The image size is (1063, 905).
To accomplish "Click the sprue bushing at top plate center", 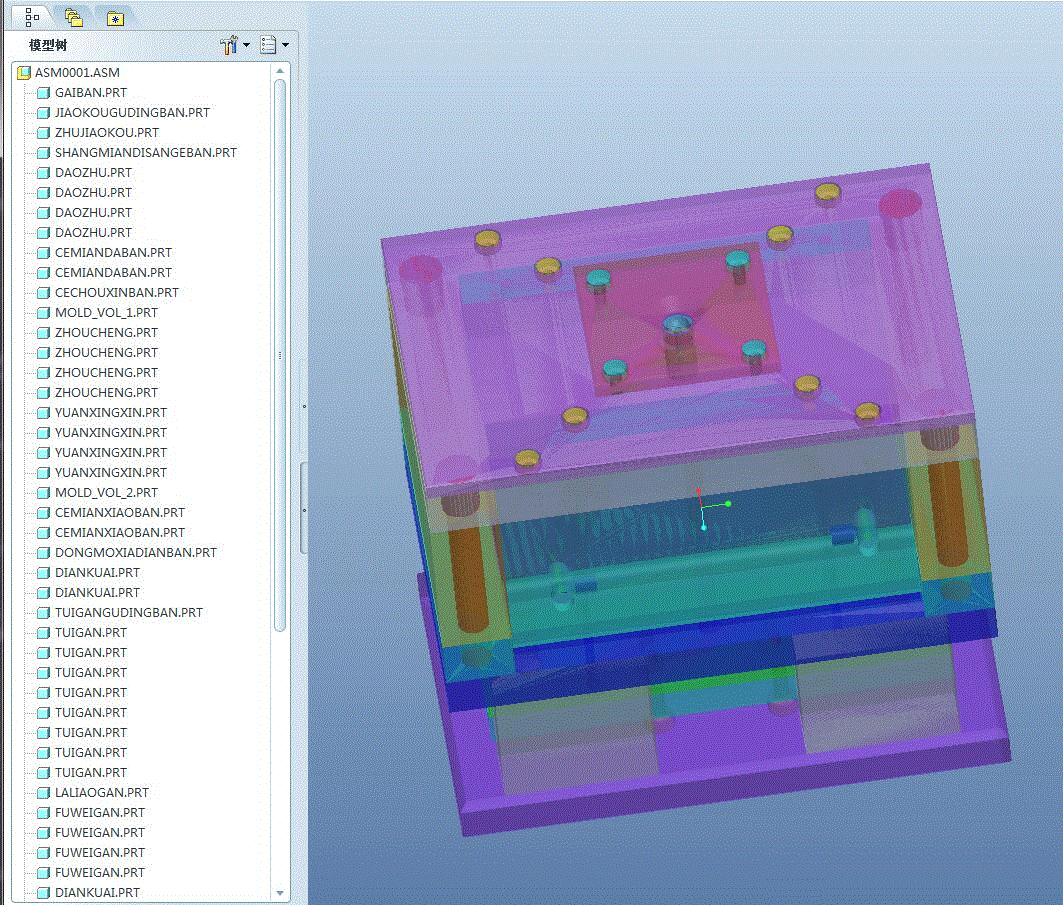I will (x=677, y=324).
